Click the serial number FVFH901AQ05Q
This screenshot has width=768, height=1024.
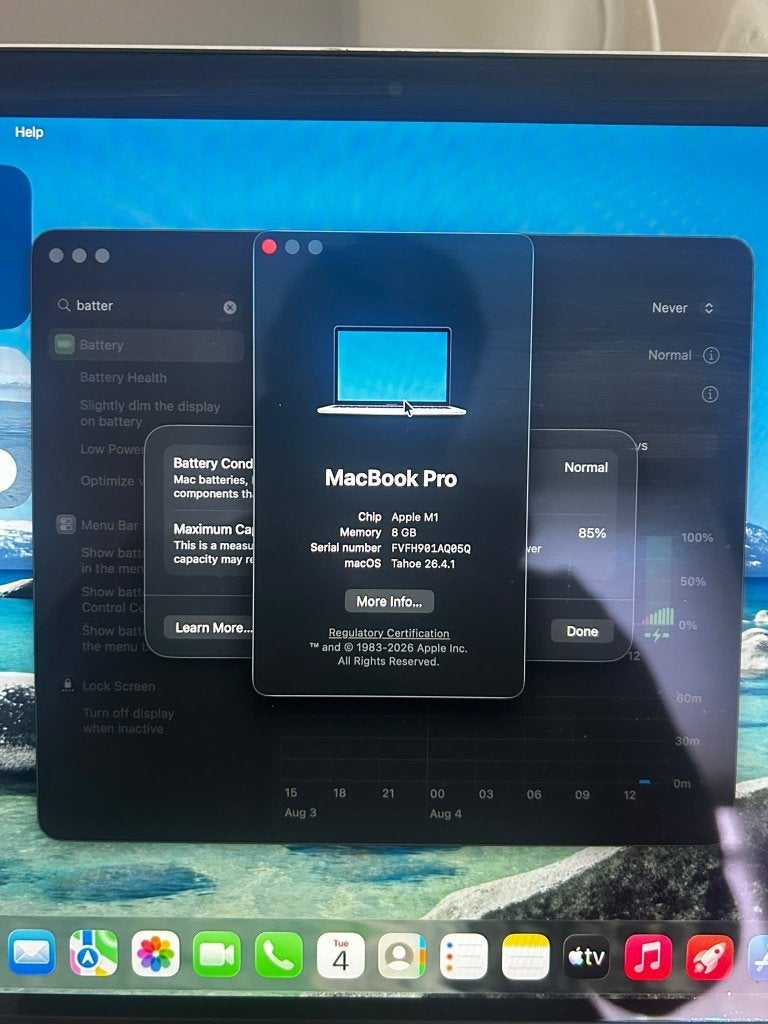point(431,548)
